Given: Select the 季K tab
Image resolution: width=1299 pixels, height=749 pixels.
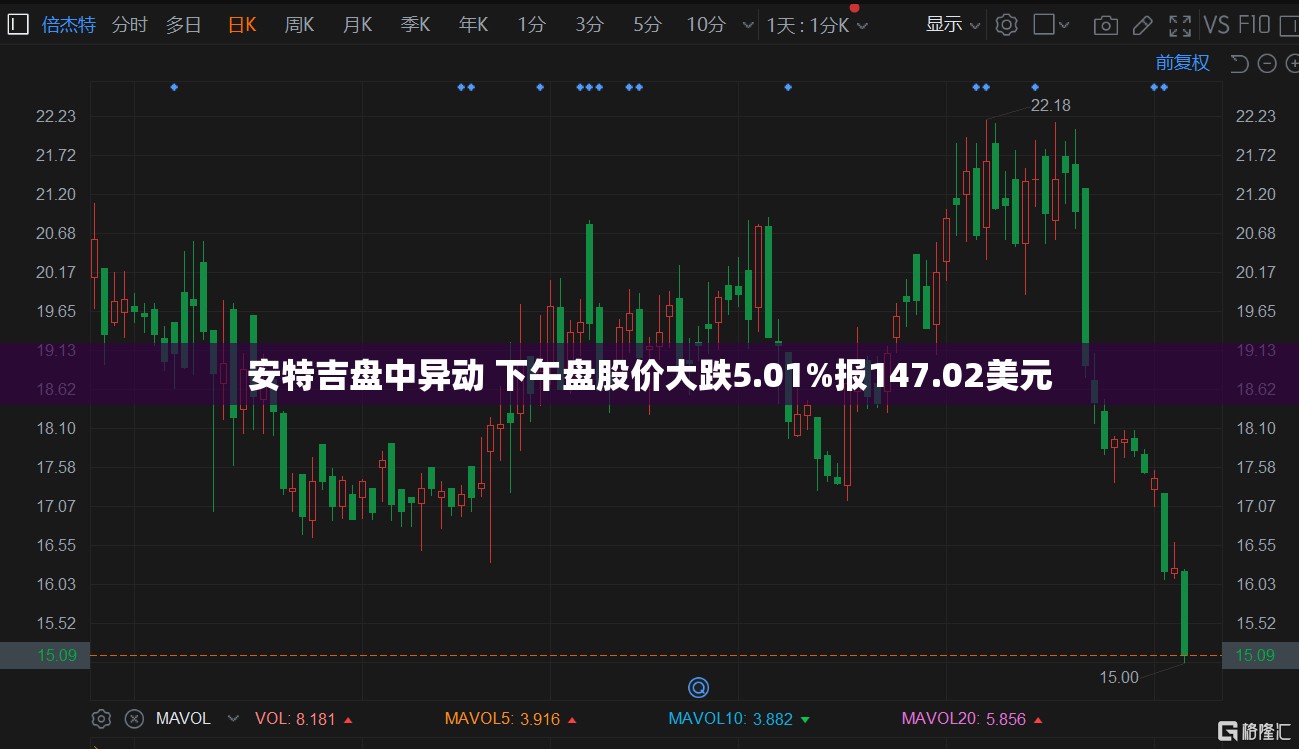Looking at the screenshot, I should [x=415, y=24].
